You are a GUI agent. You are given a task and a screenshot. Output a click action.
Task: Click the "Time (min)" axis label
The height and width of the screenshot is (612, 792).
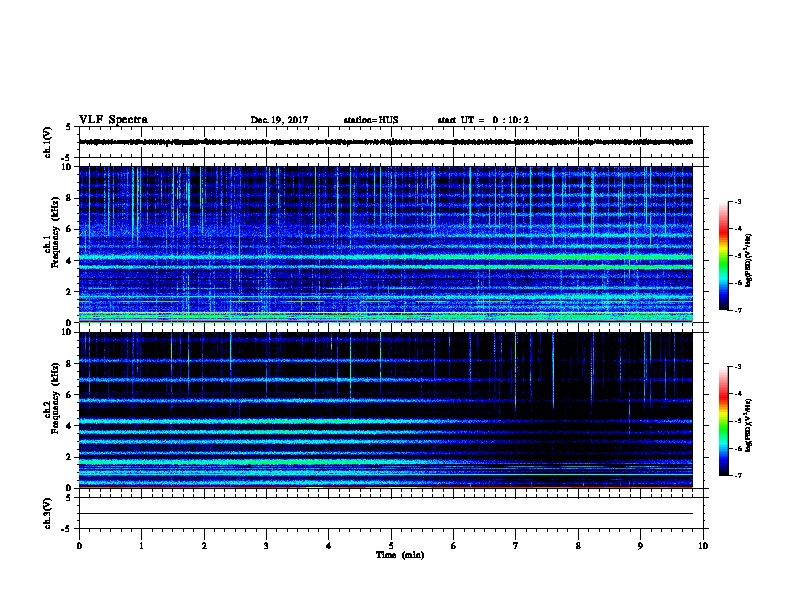pos(400,555)
